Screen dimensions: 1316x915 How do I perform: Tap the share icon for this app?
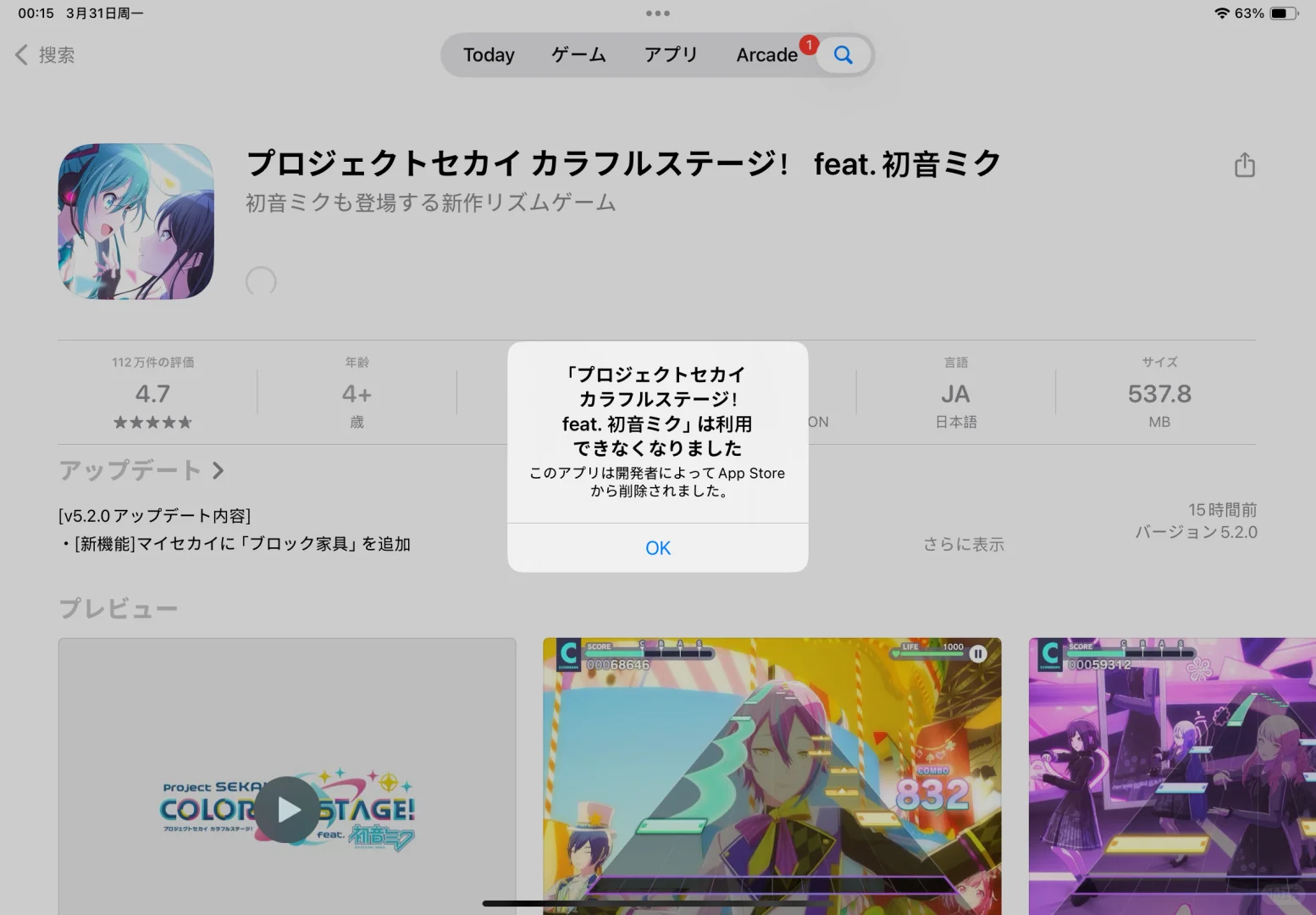point(1244,164)
